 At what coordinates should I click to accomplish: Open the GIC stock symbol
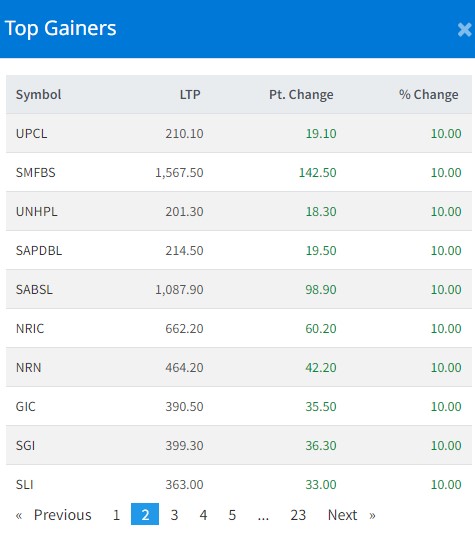[x=25, y=407]
